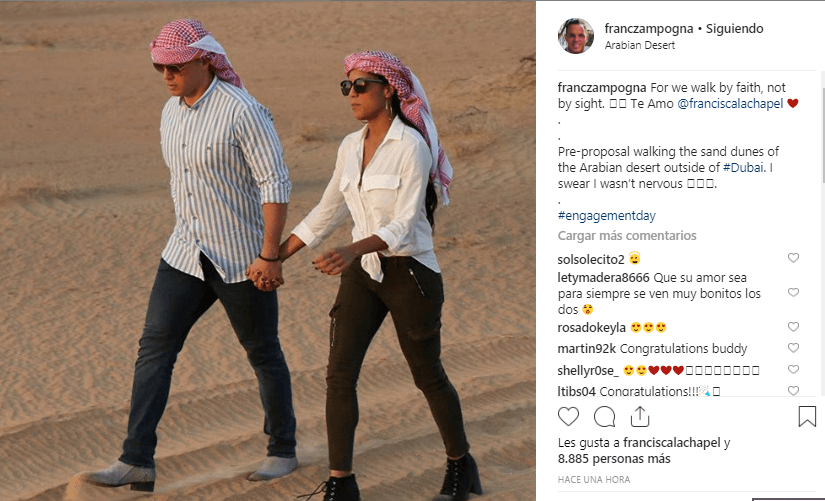Open franczampogna profile picture
Screen dimensions: 825x501
576,36
